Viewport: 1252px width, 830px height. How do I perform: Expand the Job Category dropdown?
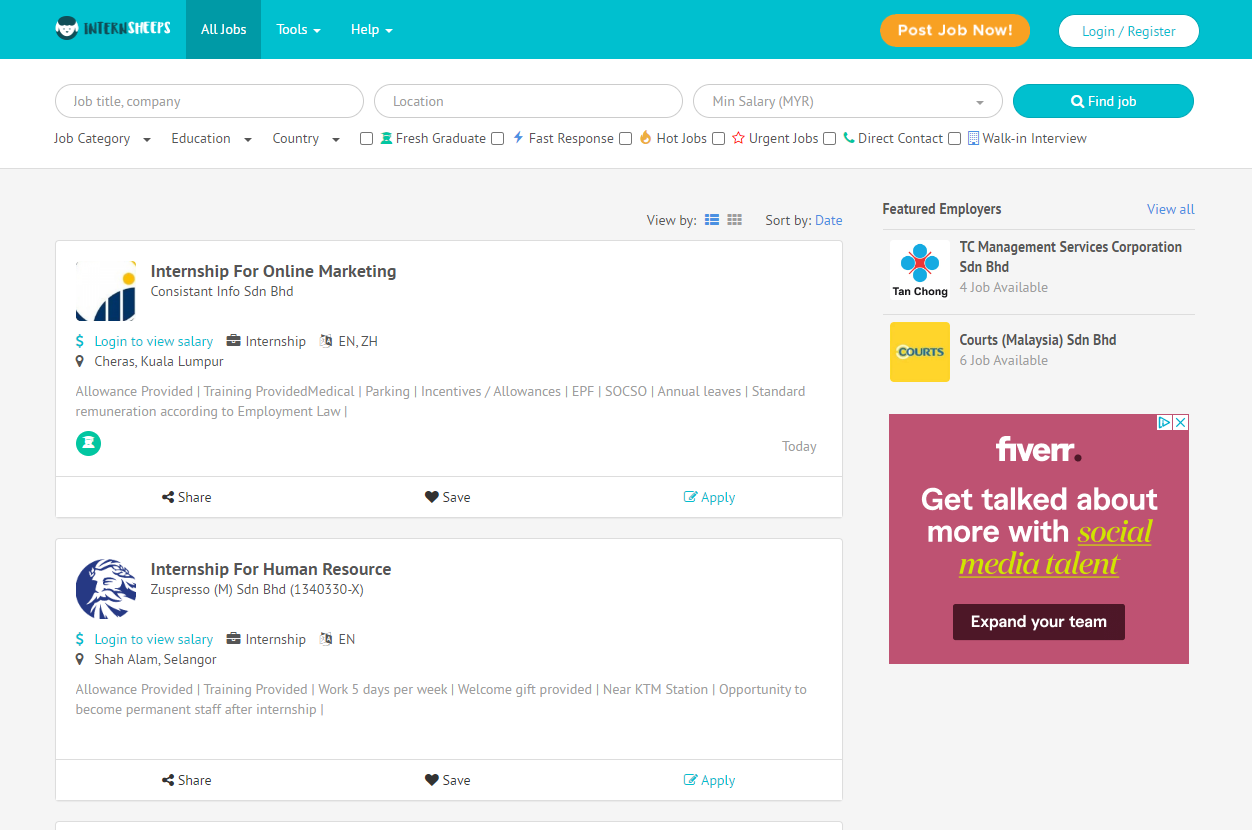pyautogui.click(x=102, y=139)
